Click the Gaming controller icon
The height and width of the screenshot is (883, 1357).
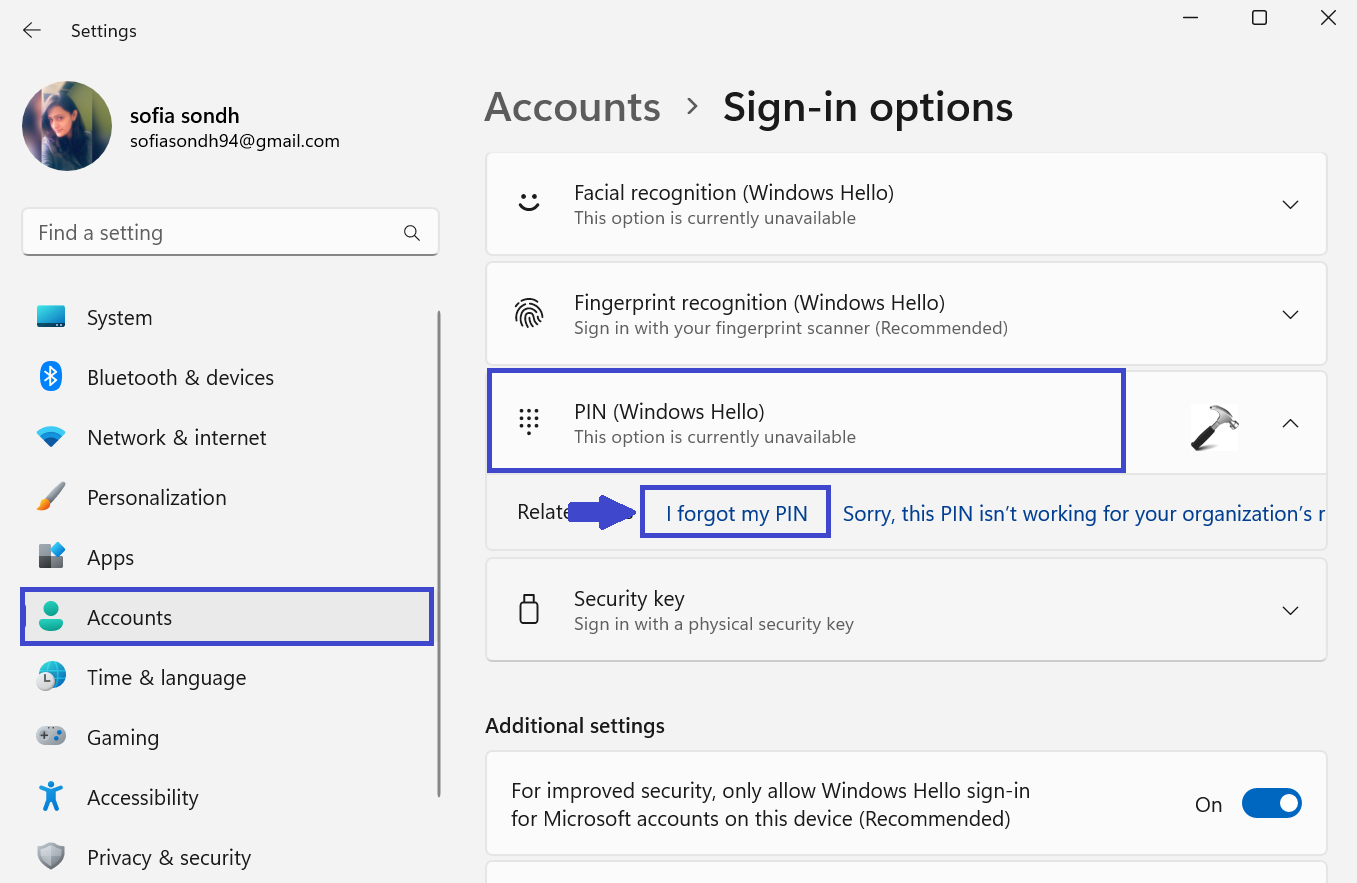[51, 737]
